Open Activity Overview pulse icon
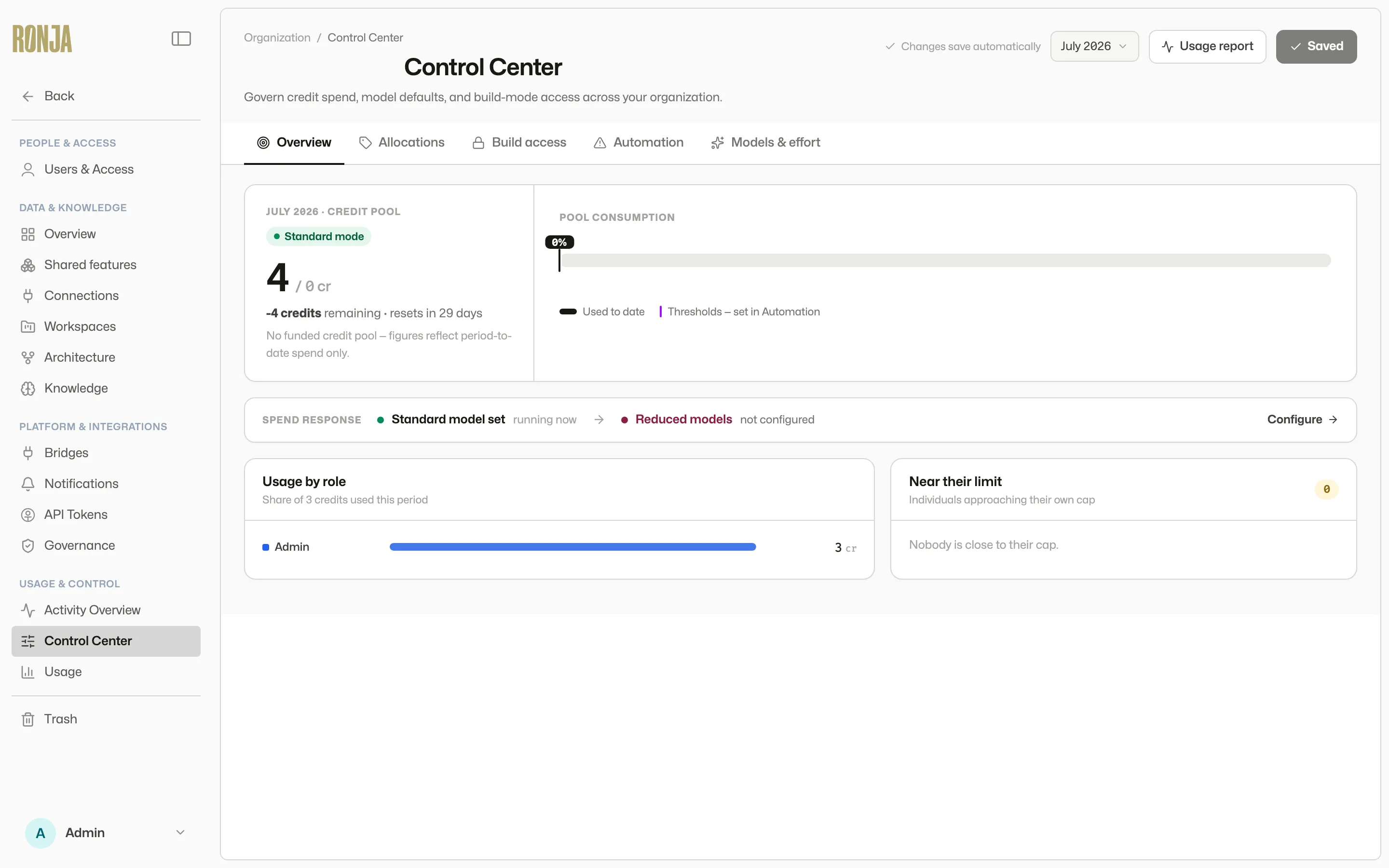1389x868 pixels. (x=27, y=610)
